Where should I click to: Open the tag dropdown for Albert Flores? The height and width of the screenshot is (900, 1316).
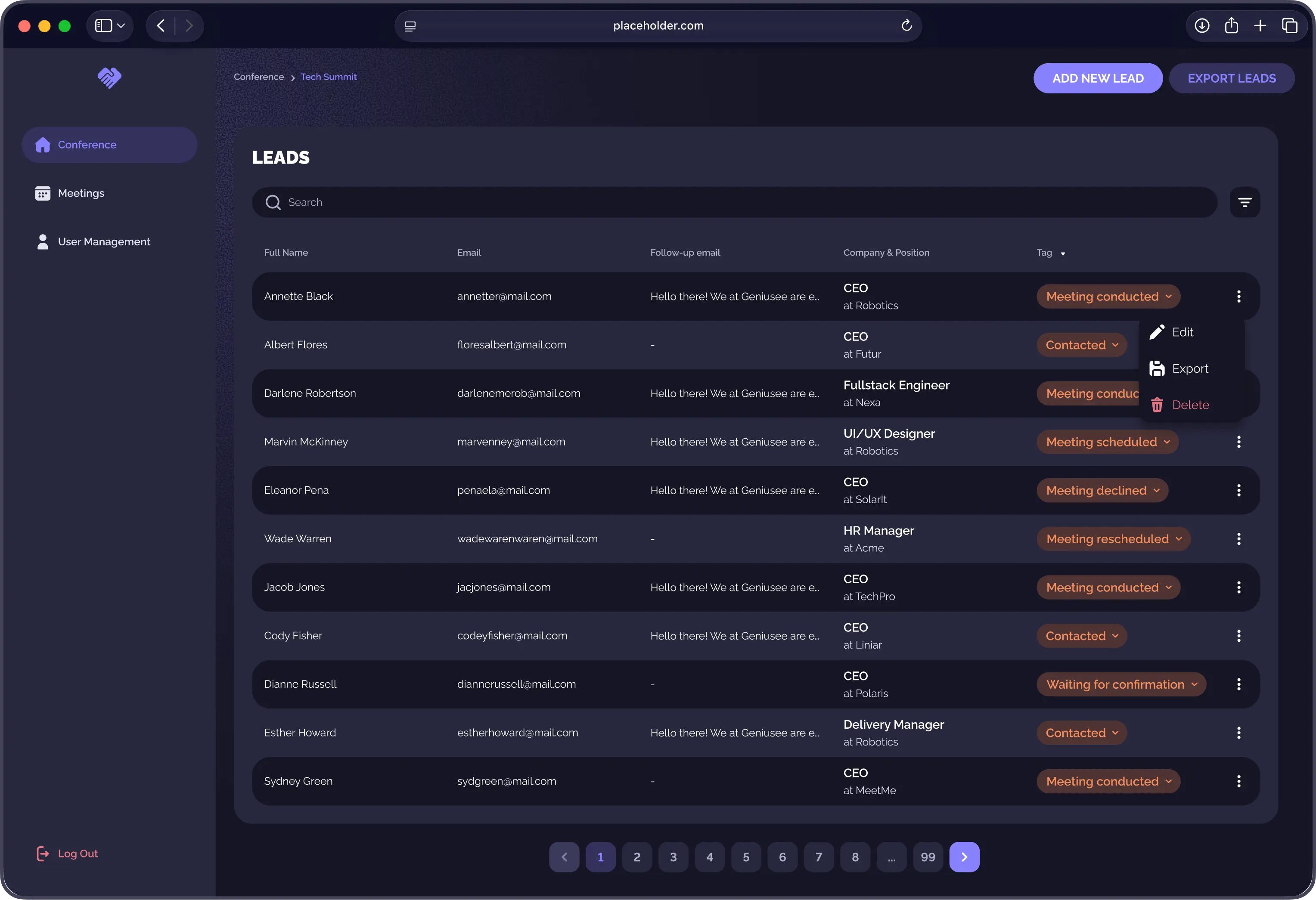coord(1081,344)
